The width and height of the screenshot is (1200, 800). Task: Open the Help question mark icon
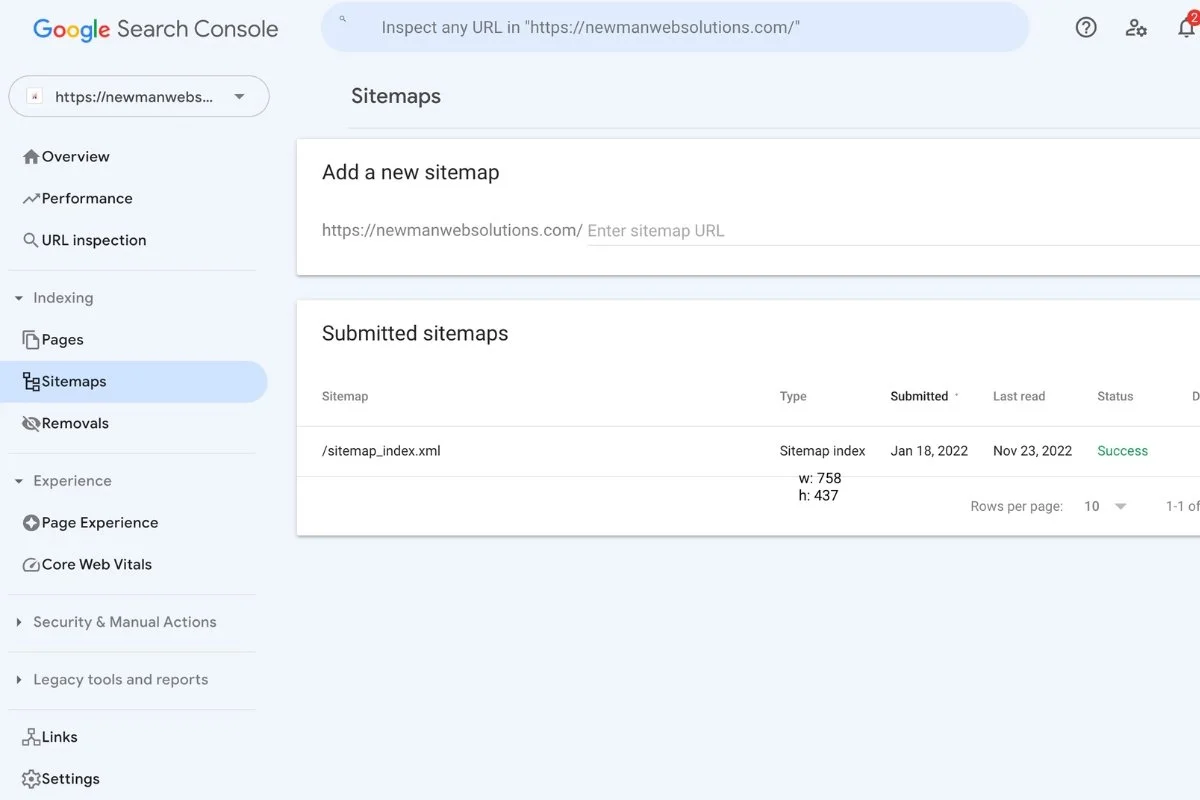[1086, 28]
